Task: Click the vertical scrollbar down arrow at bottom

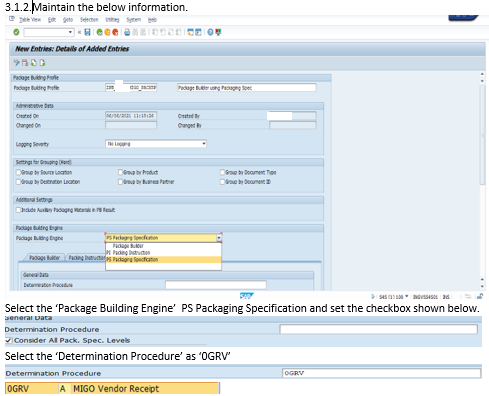Action: click(x=482, y=286)
